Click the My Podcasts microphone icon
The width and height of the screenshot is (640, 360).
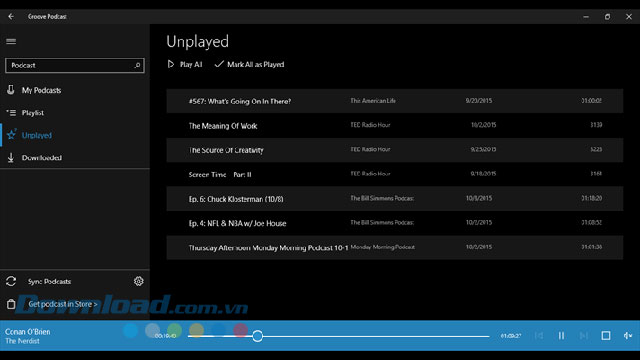click(x=11, y=90)
